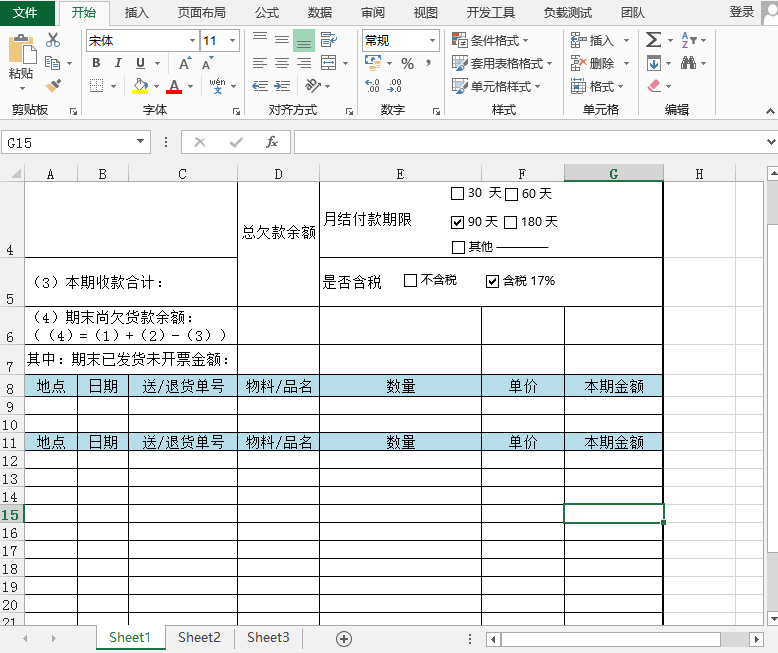The image size is (778, 653).
Task: Apply underline formatting
Action: pos(140,63)
